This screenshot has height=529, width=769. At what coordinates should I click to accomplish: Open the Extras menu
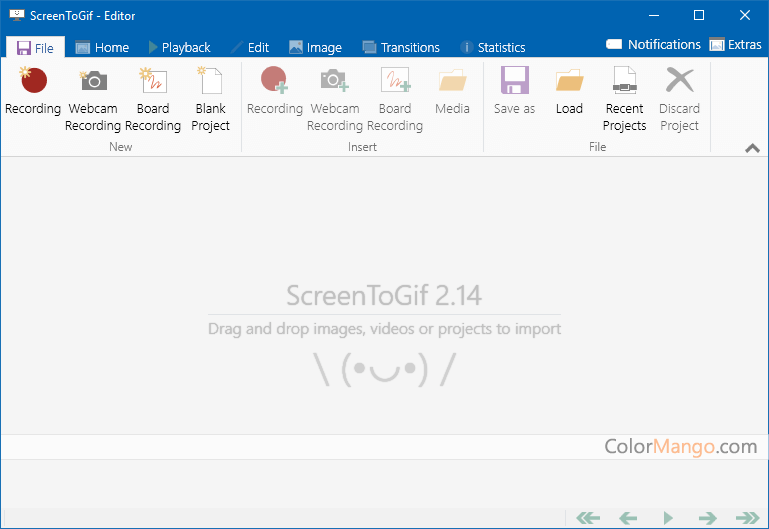pos(735,45)
